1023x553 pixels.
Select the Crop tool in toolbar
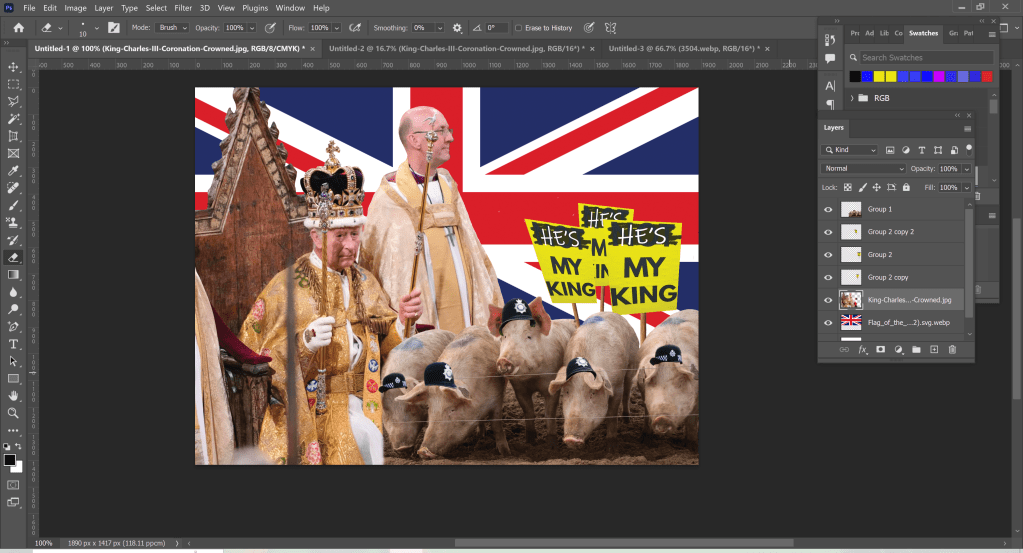(14, 136)
